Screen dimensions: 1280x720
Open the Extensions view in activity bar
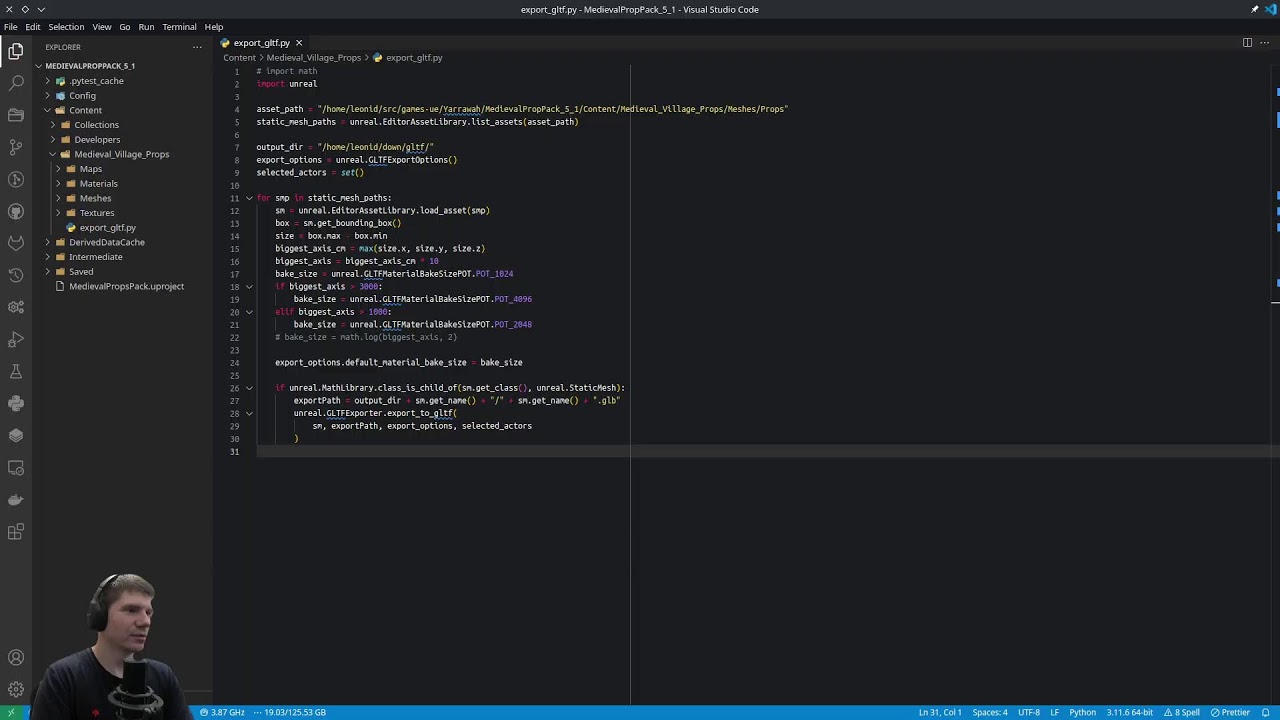(x=16, y=531)
